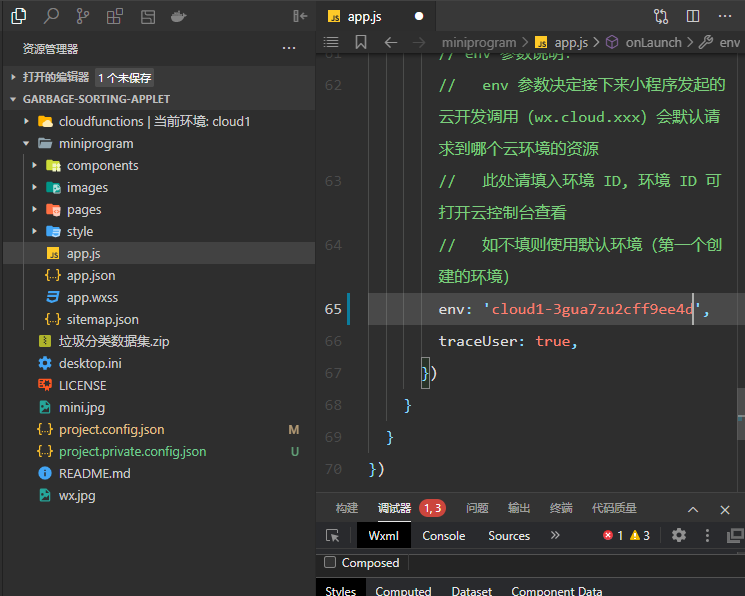Place cursor in env value on line 65
745x596 pixels.
tap(592, 309)
